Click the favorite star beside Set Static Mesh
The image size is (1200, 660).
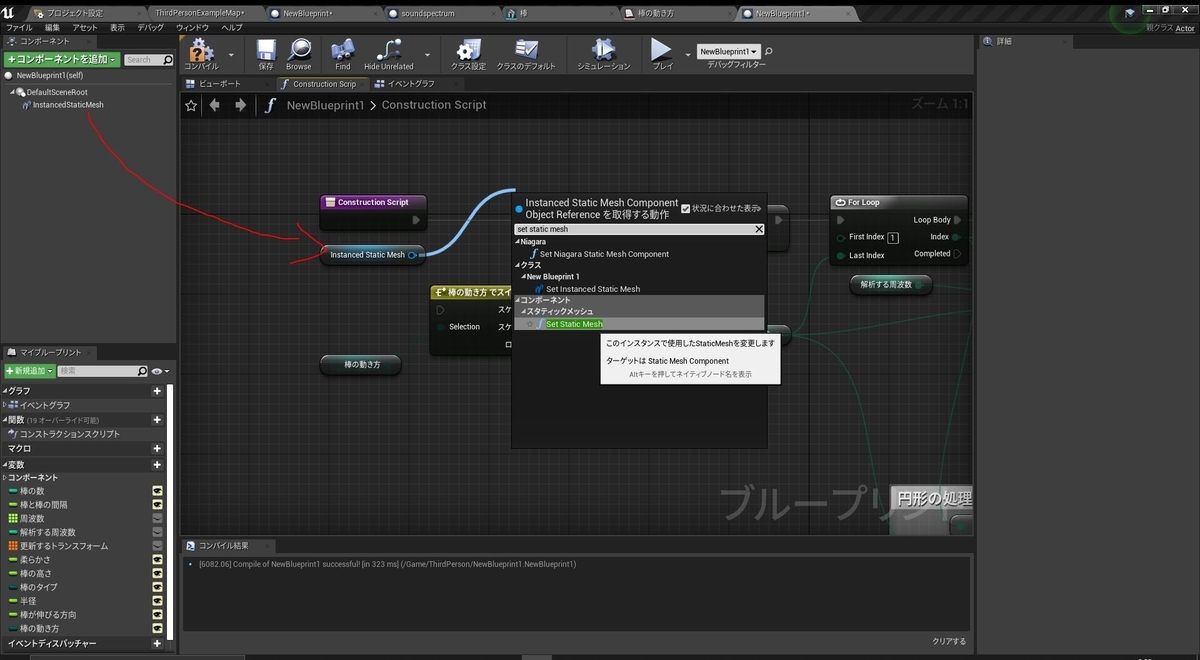coord(530,324)
